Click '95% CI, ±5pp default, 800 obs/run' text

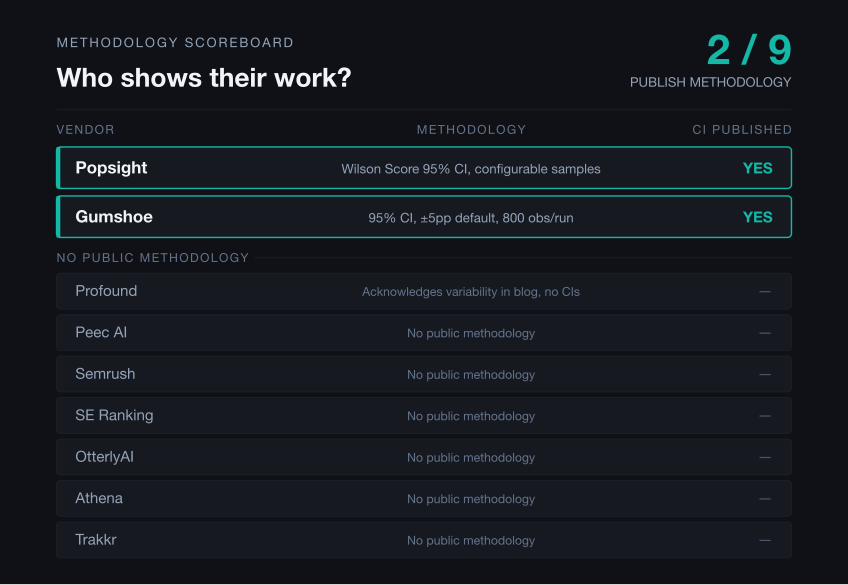click(x=471, y=218)
